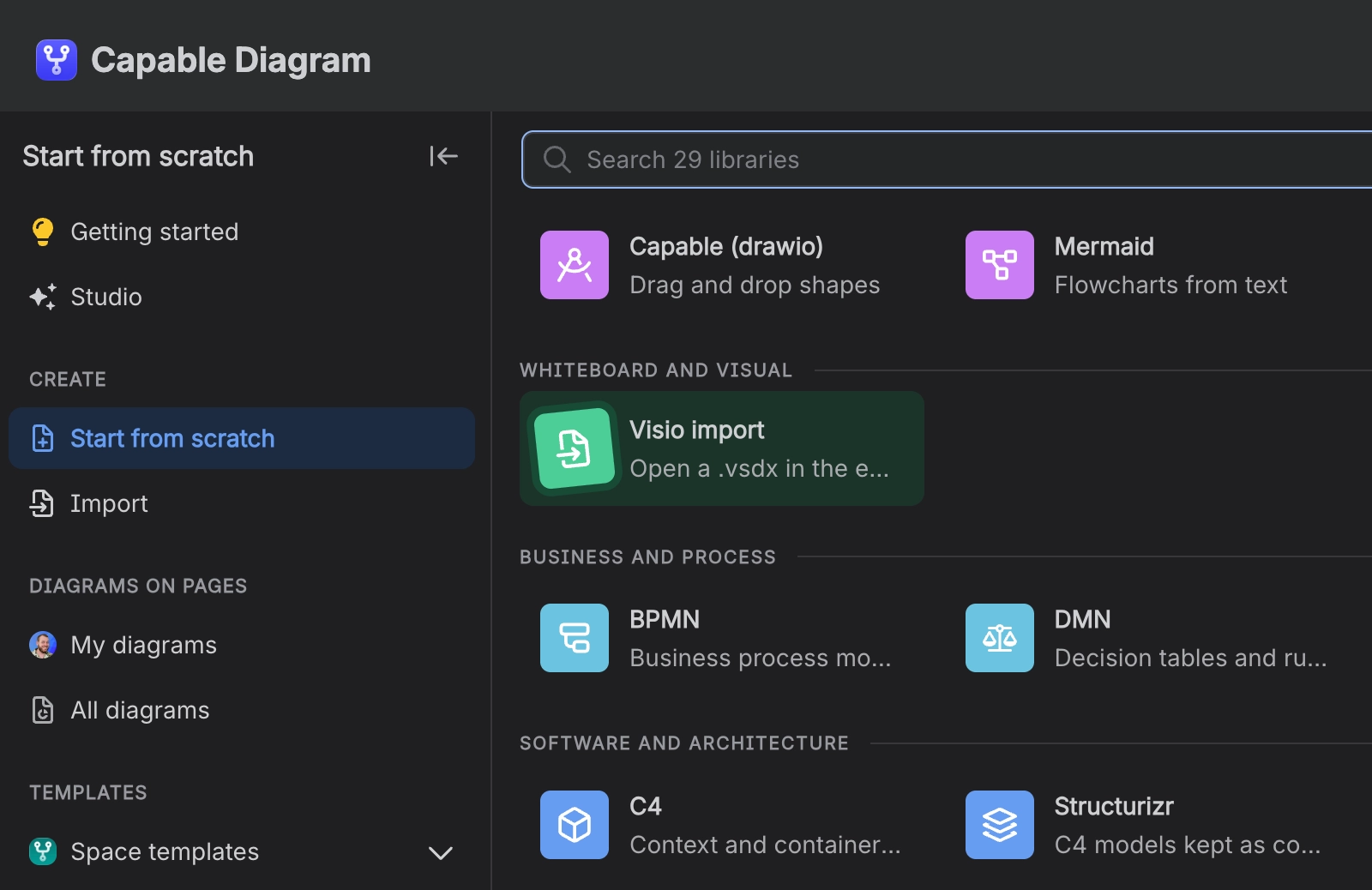Click the Structurizr library title
Viewport: 1372px width, 890px height.
click(1114, 807)
